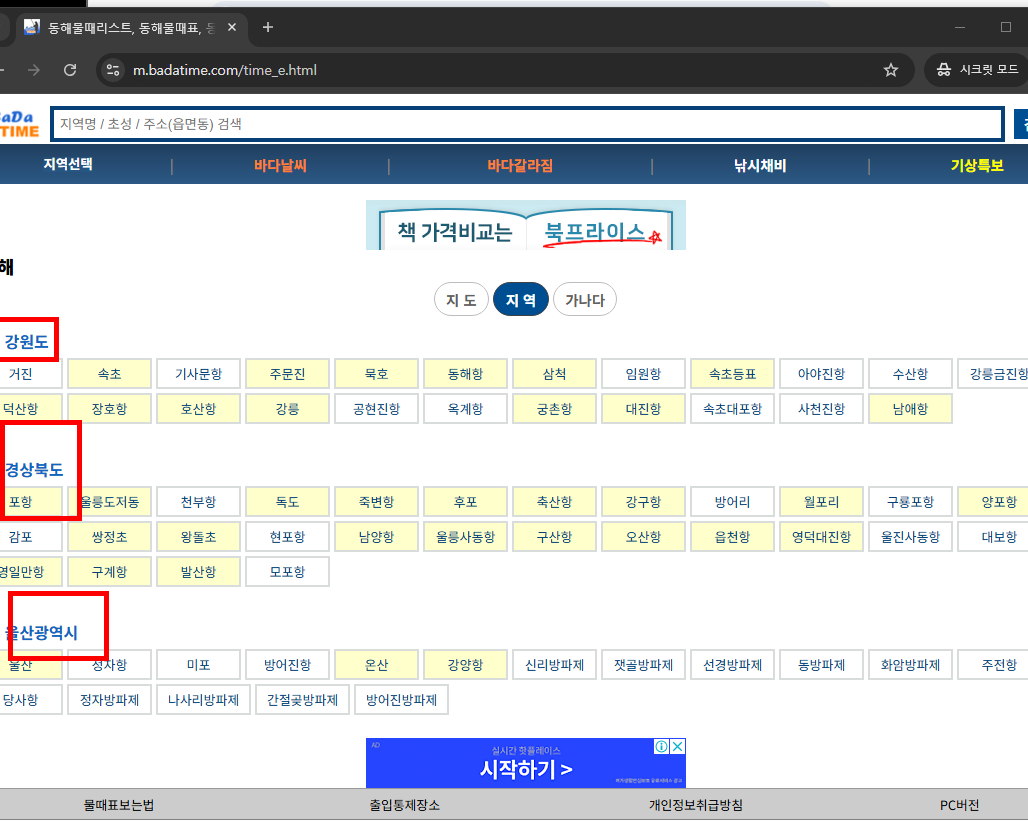Select 묵호 location button
1028x829 pixels.
[x=376, y=374]
